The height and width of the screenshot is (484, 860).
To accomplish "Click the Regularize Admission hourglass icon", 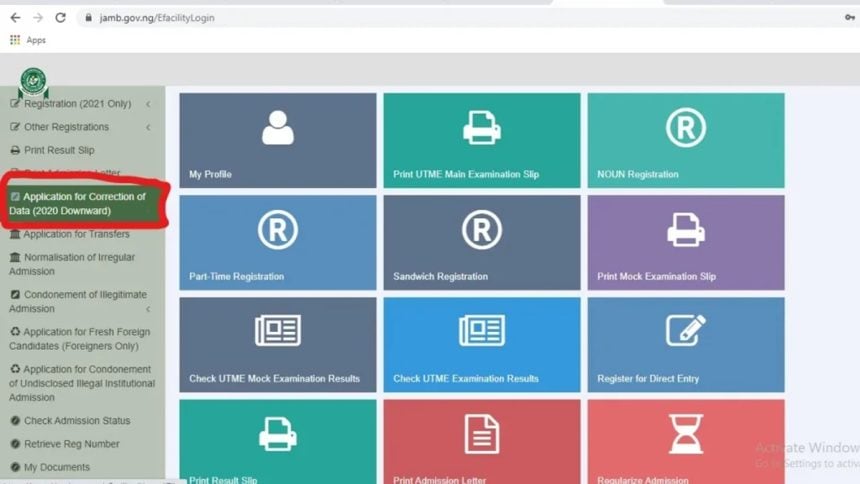I will tap(685, 434).
